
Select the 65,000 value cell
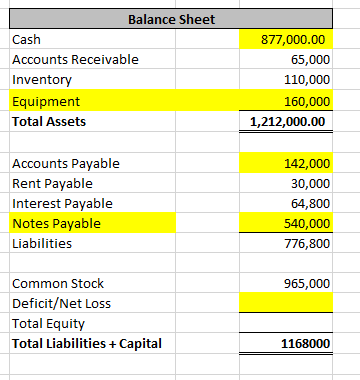pos(286,59)
